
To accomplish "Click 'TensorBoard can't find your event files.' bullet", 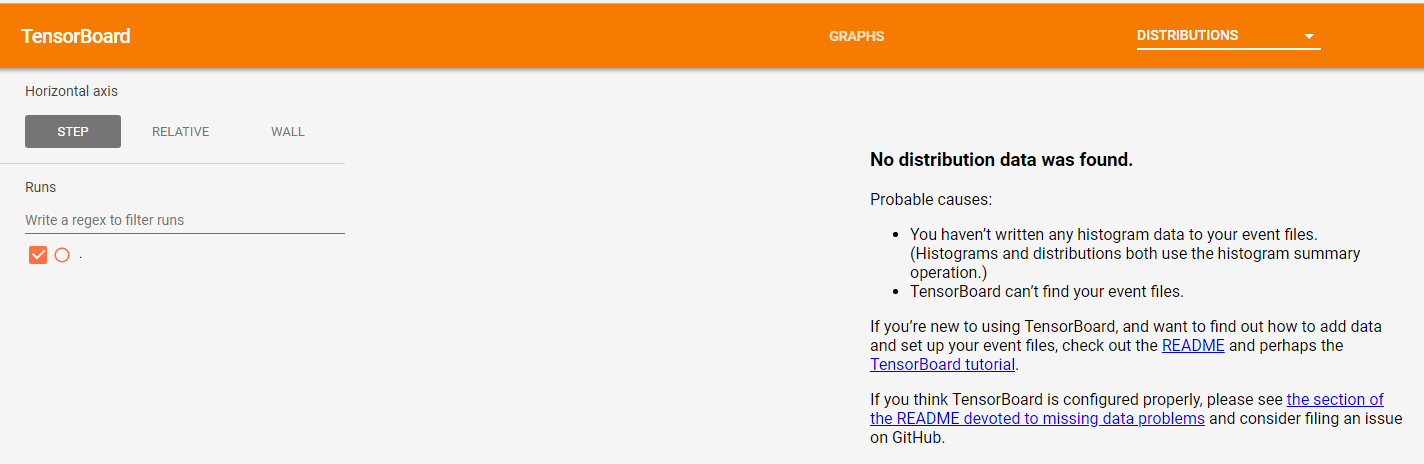I will [x=1047, y=292].
